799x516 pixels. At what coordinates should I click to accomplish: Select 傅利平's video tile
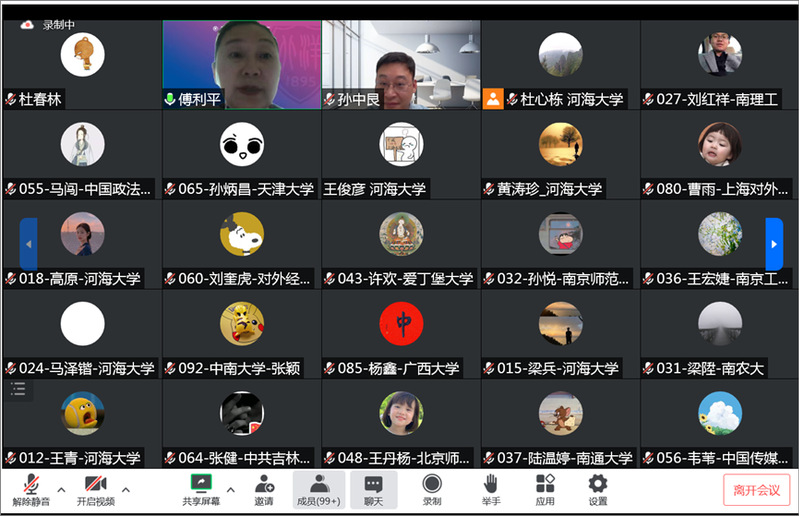click(241, 58)
